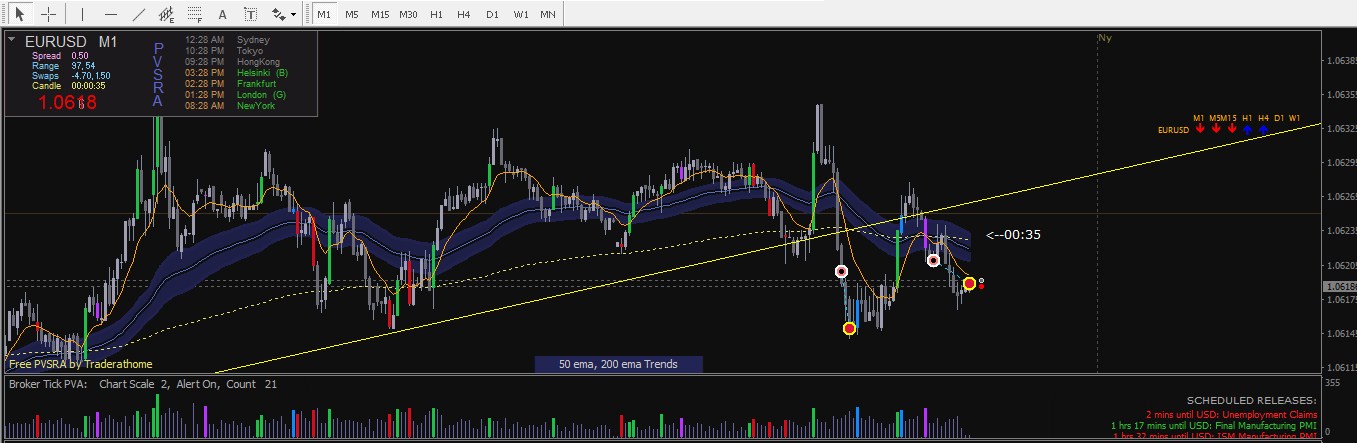The height and width of the screenshot is (443, 1357).
Task: Click the 'EURUSD M1' panel title
Action: point(72,41)
